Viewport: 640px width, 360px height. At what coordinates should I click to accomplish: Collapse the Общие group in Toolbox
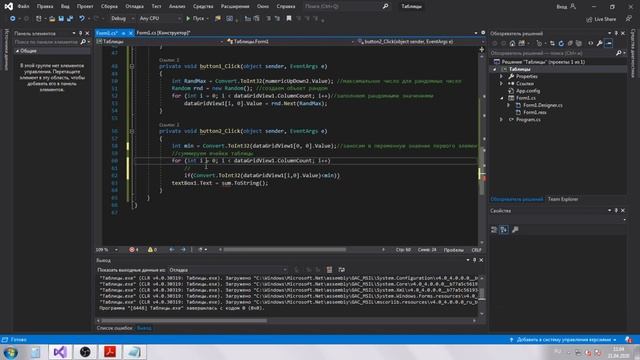[x=17, y=51]
